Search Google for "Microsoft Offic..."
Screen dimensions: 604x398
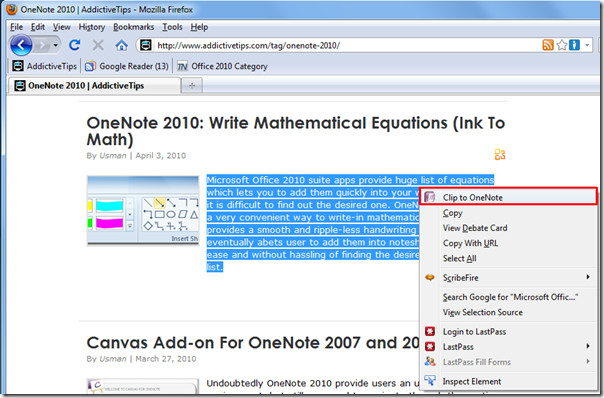[508, 297]
